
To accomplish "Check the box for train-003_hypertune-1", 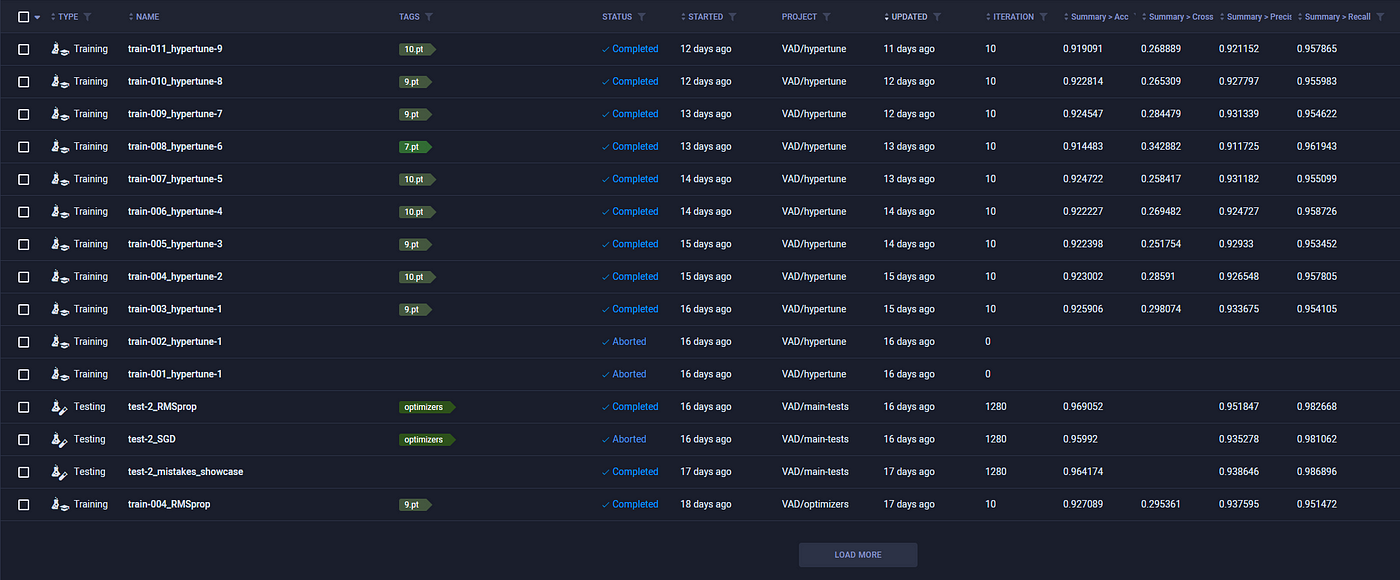I will pyautogui.click(x=24, y=309).
